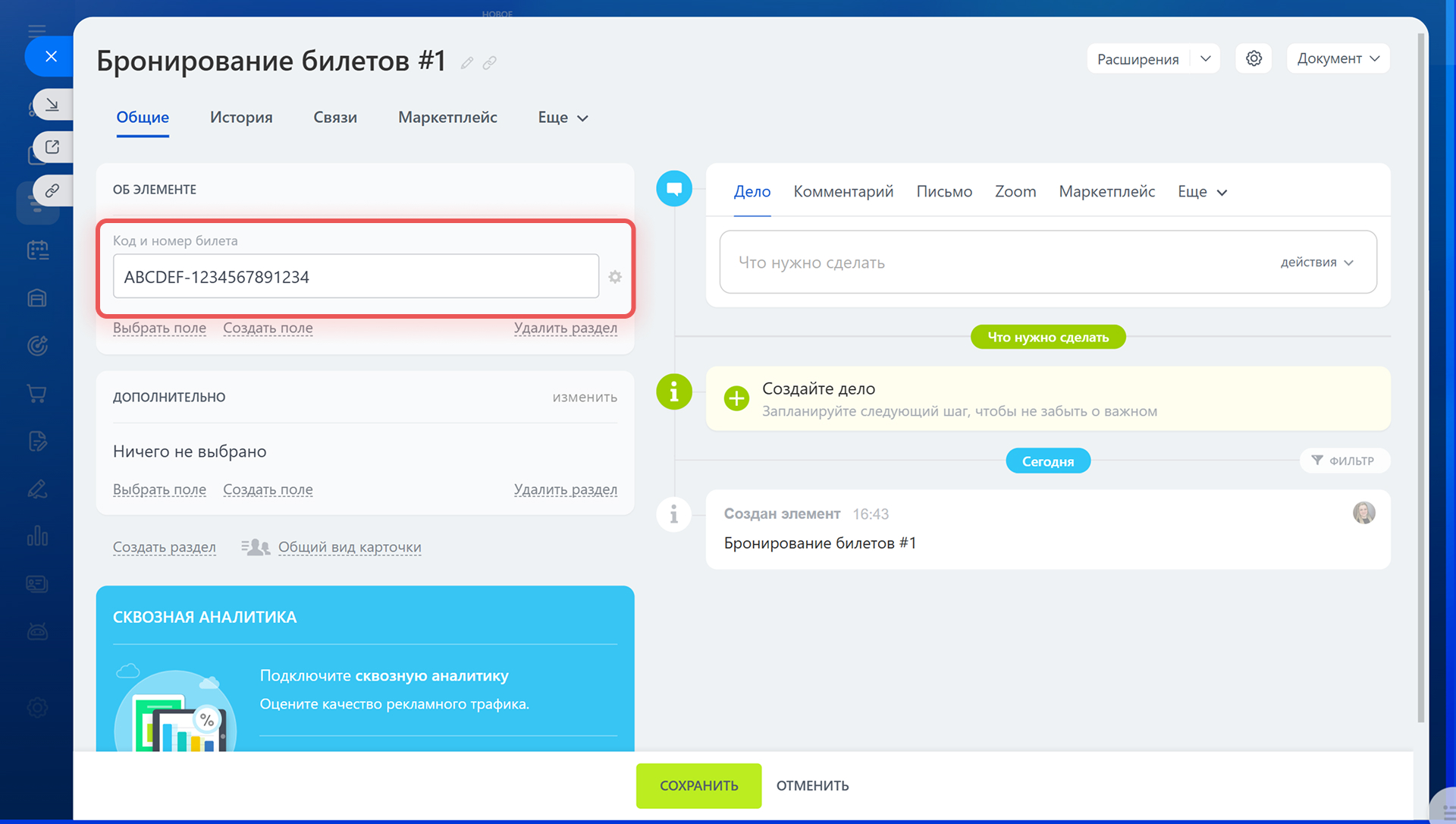This screenshot has height=824, width=1456.
Task: Click the copy link icon next to the title
Action: coord(490,63)
